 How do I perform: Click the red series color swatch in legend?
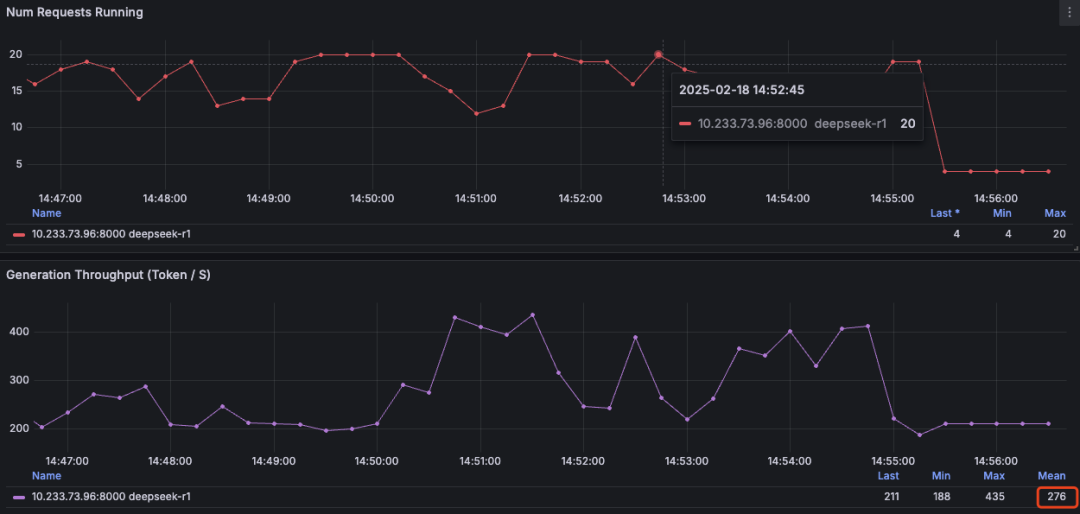point(19,235)
